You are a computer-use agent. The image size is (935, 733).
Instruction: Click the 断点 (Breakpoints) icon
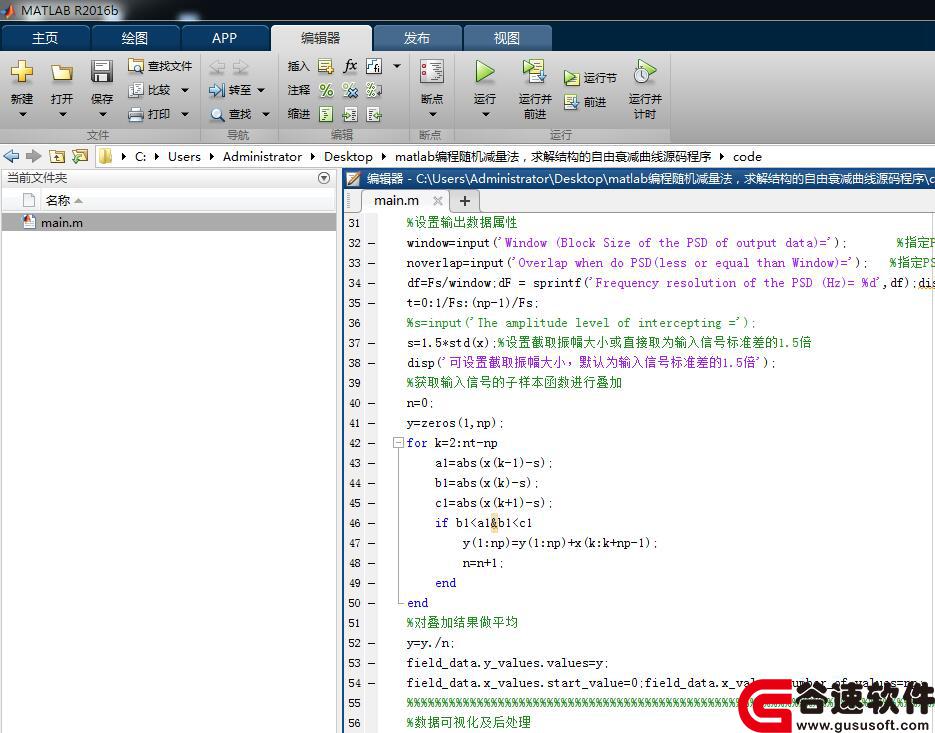pos(431,72)
